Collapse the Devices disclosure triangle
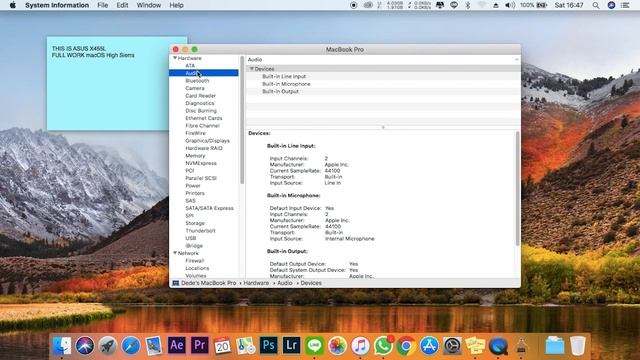Viewport: 640px width, 360px height. click(x=252, y=69)
